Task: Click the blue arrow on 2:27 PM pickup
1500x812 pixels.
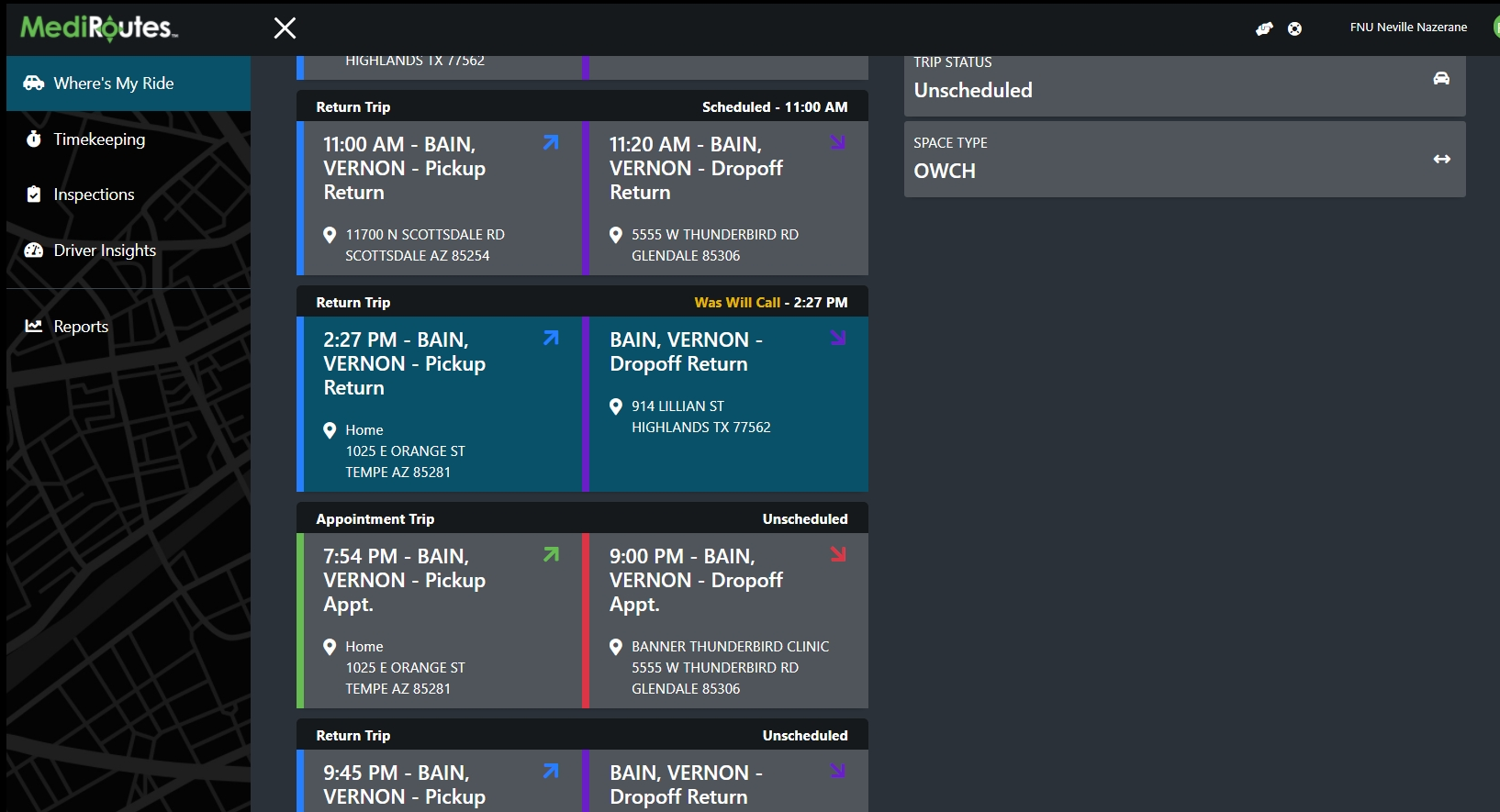Action: point(551,338)
